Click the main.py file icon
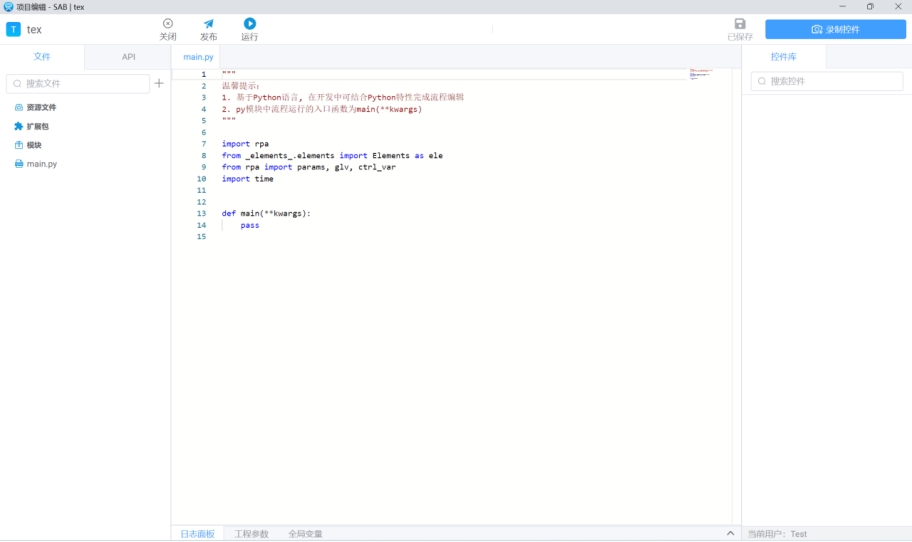This screenshot has height=542, width=912. 19,164
